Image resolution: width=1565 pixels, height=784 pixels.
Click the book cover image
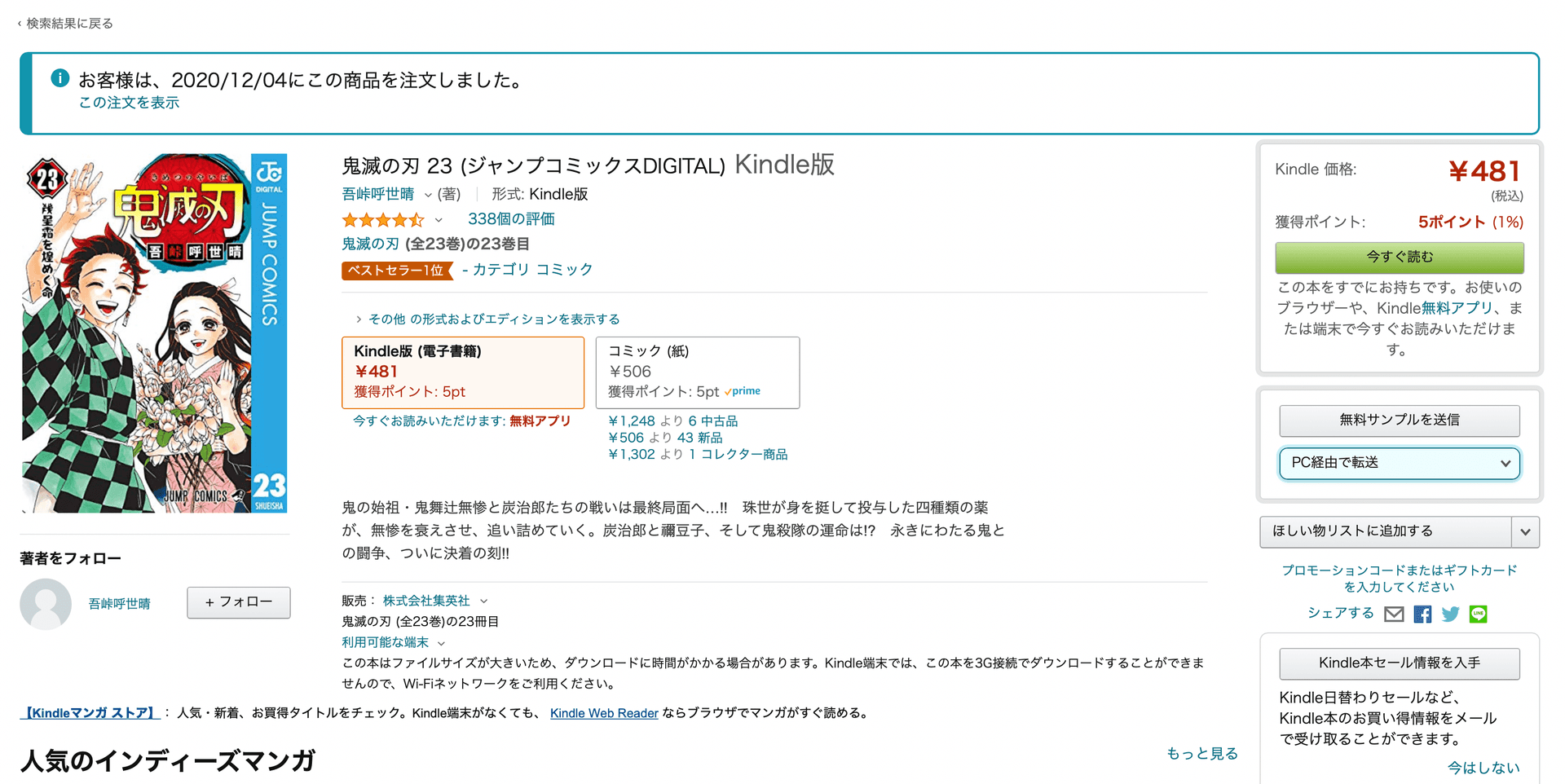[x=154, y=333]
